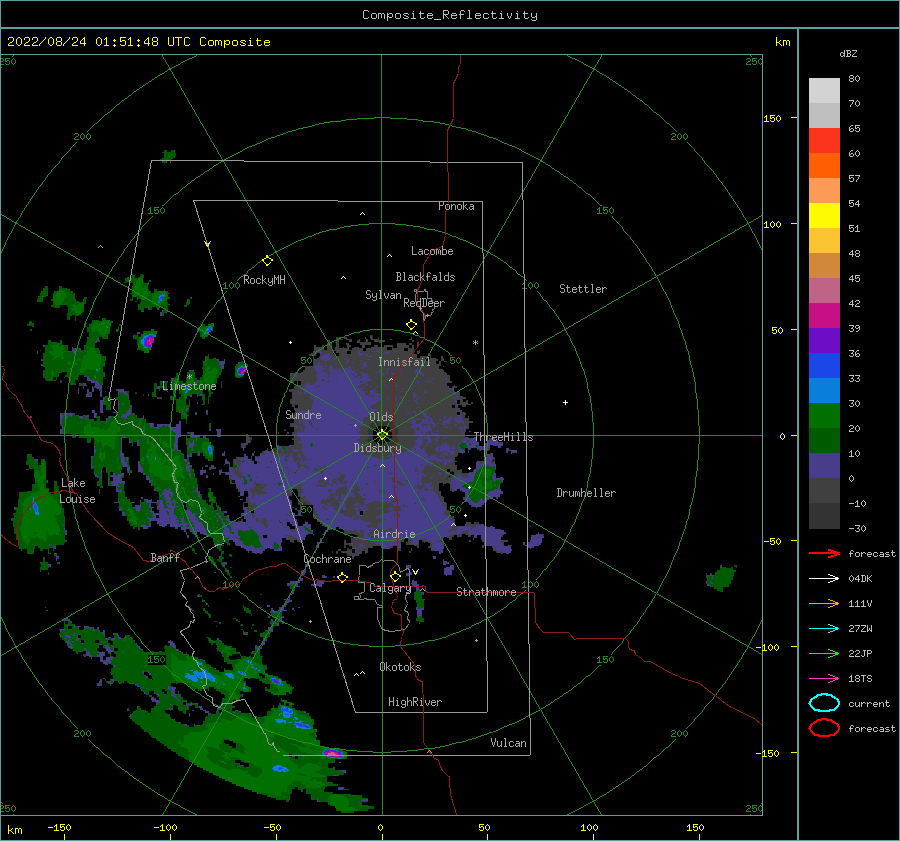
Task: Click the yellow diamond marker near Cochrane
Action: coord(342,577)
